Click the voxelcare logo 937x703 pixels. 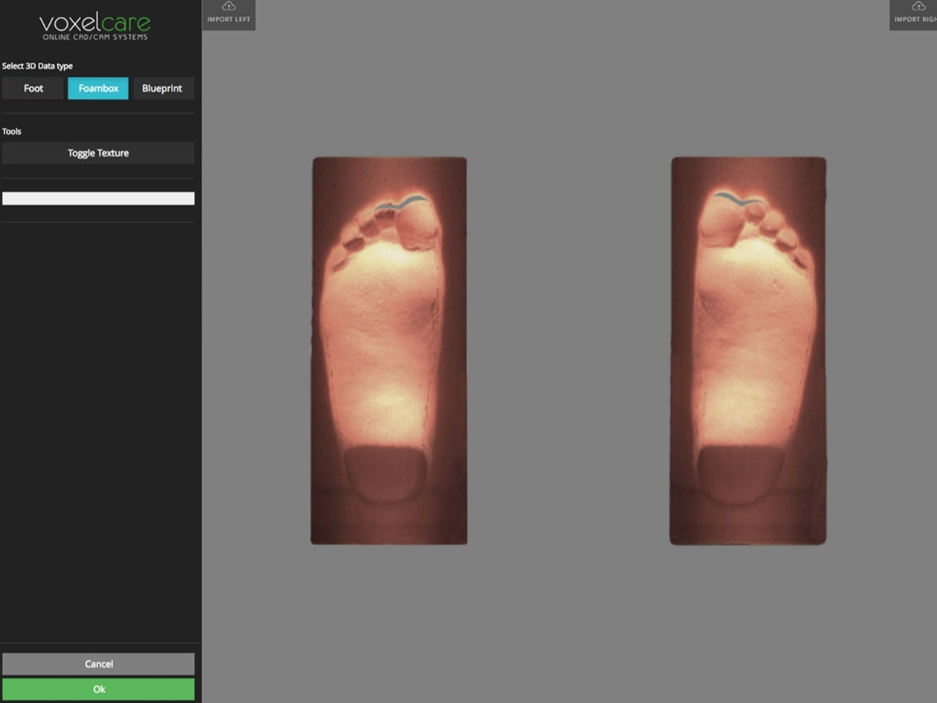point(95,26)
